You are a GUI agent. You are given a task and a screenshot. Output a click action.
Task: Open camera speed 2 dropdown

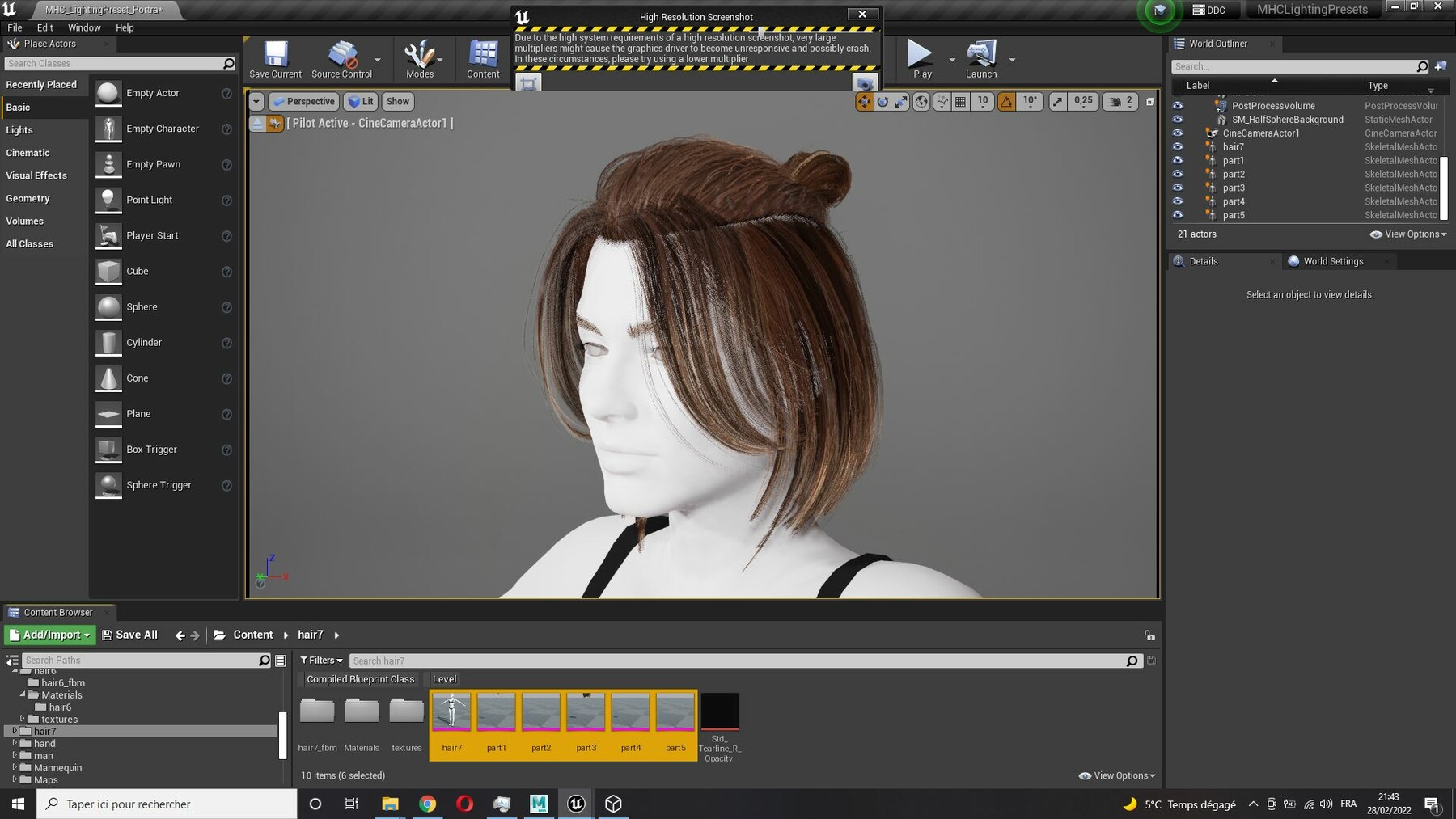pyautogui.click(x=1120, y=101)
